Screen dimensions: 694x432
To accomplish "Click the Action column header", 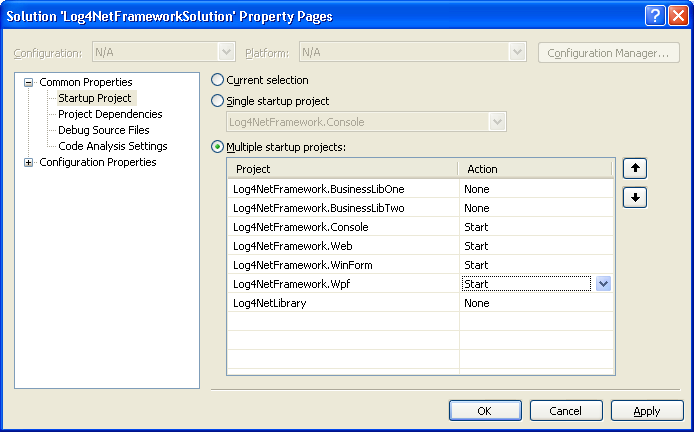I will pyautogui.click(x=535, y=169).
